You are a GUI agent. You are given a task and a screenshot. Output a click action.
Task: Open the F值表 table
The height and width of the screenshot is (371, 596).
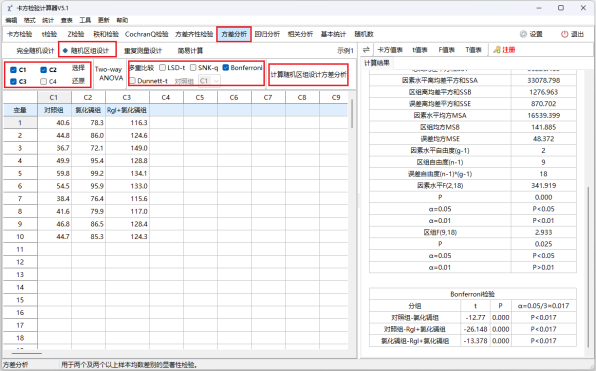pyautogui.click(x=447, y=50)
